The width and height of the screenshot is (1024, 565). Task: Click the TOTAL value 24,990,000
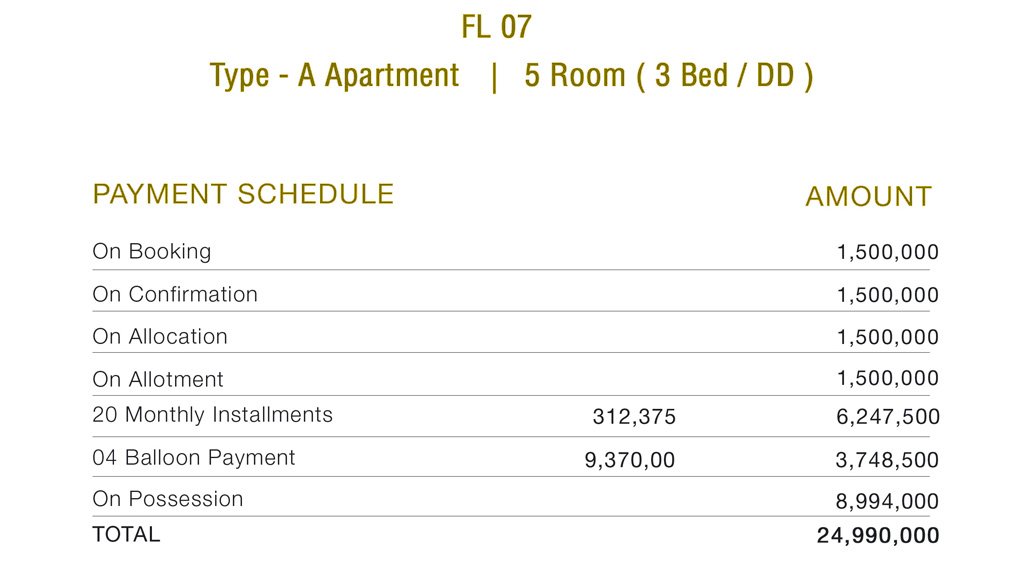[878, 536]
